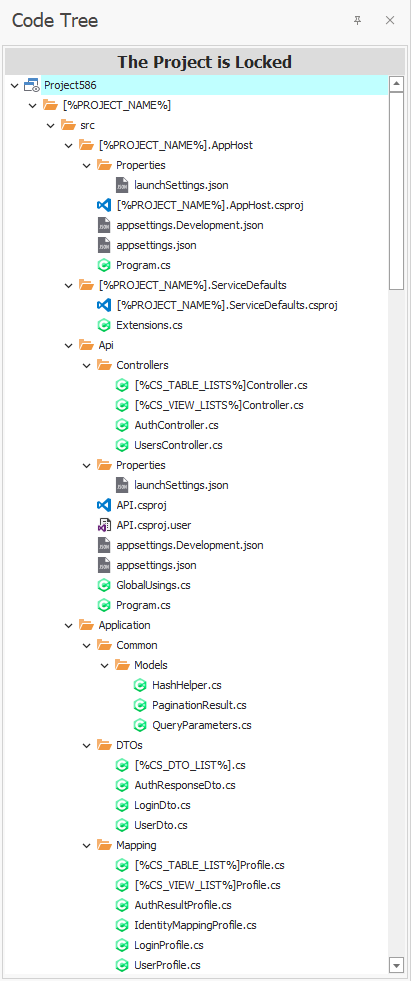The height and width of the screenshot is (981, 411).
Task: Collapse the Mapping folder node
Action: click(x=87, y=845)
